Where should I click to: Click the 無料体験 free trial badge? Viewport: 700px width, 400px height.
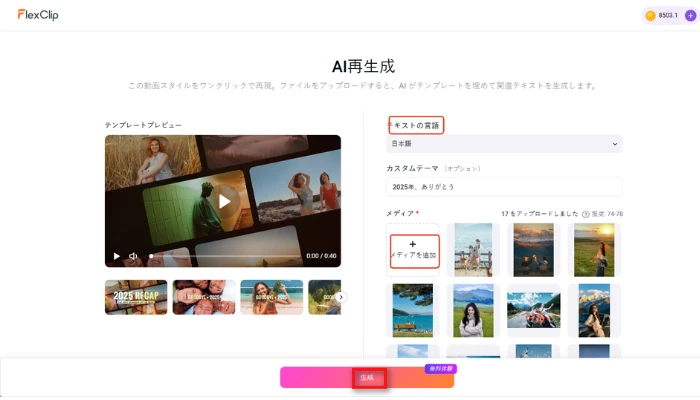[x=441, y=369]
